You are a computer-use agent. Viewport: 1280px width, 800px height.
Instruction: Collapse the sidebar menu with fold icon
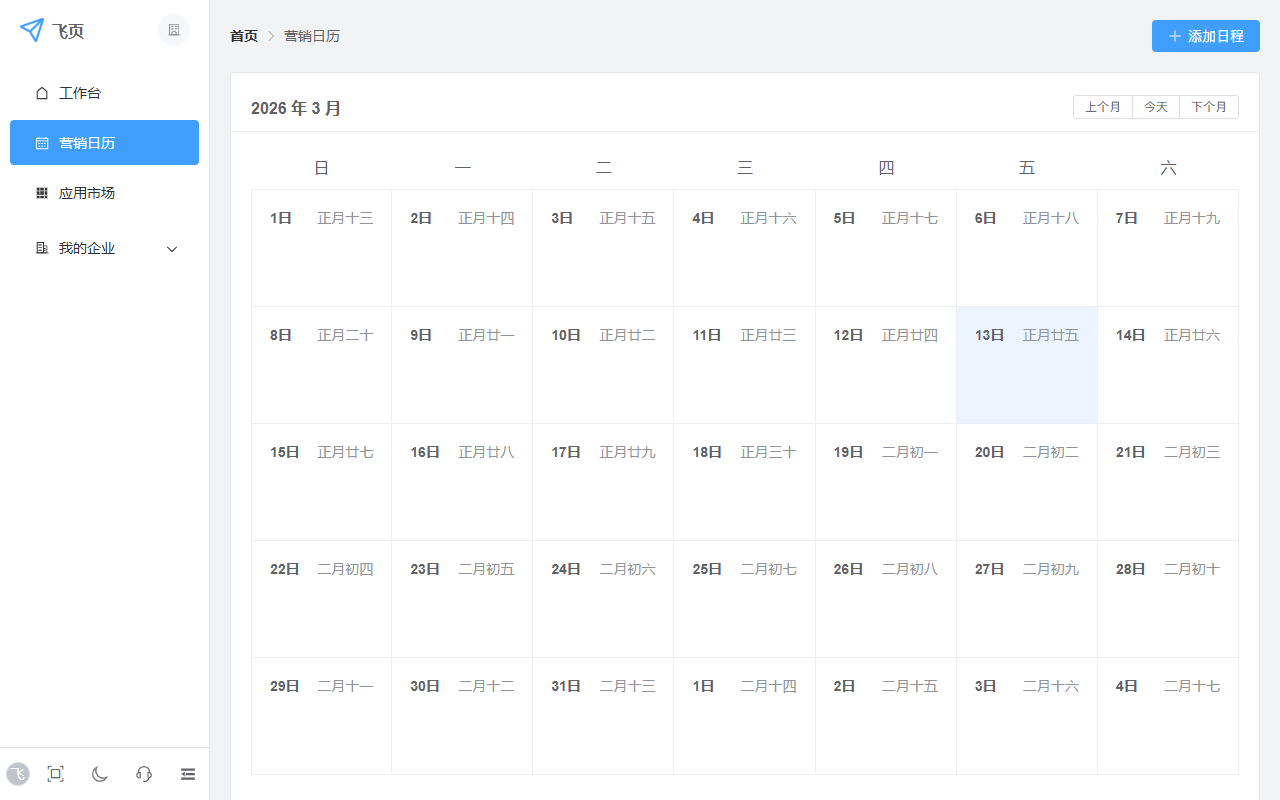[x=188, y=774]
